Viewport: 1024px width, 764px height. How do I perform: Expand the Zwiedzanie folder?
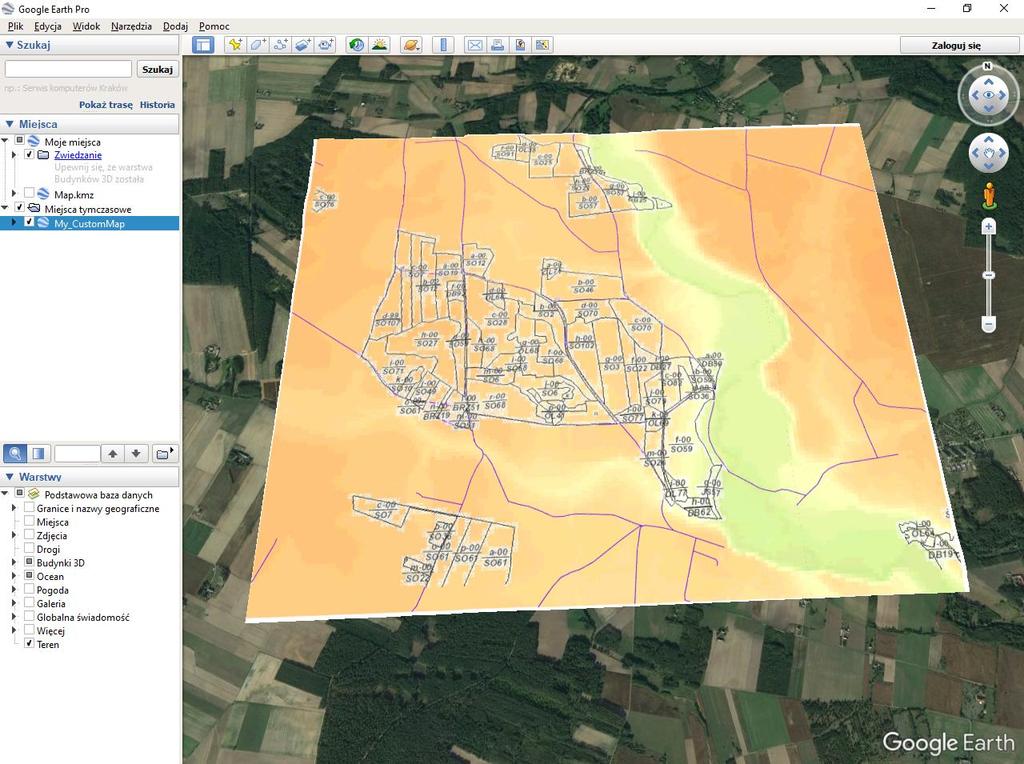14,155
